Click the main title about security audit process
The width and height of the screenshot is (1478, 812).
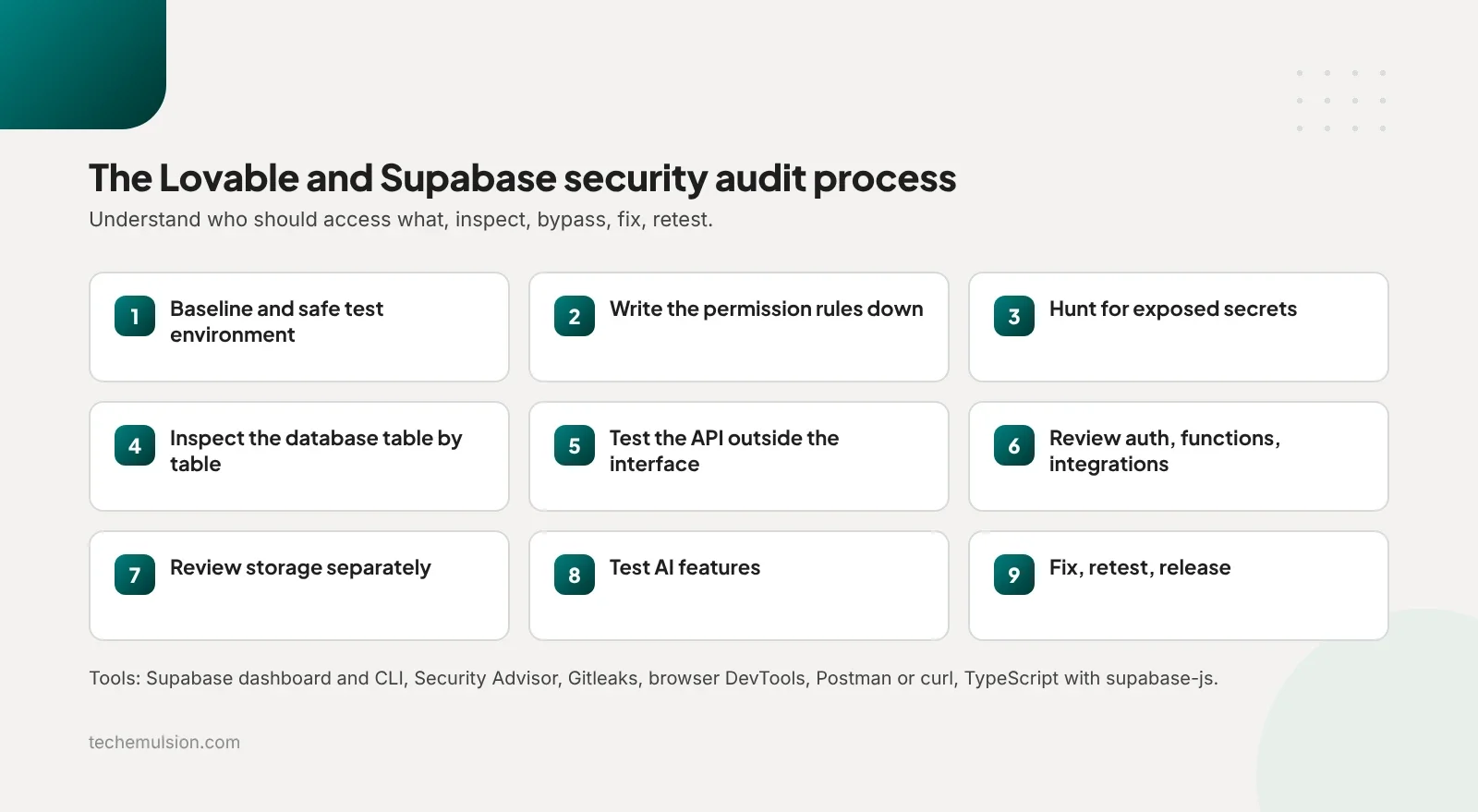pyautogui.click(x=522, y=178)
